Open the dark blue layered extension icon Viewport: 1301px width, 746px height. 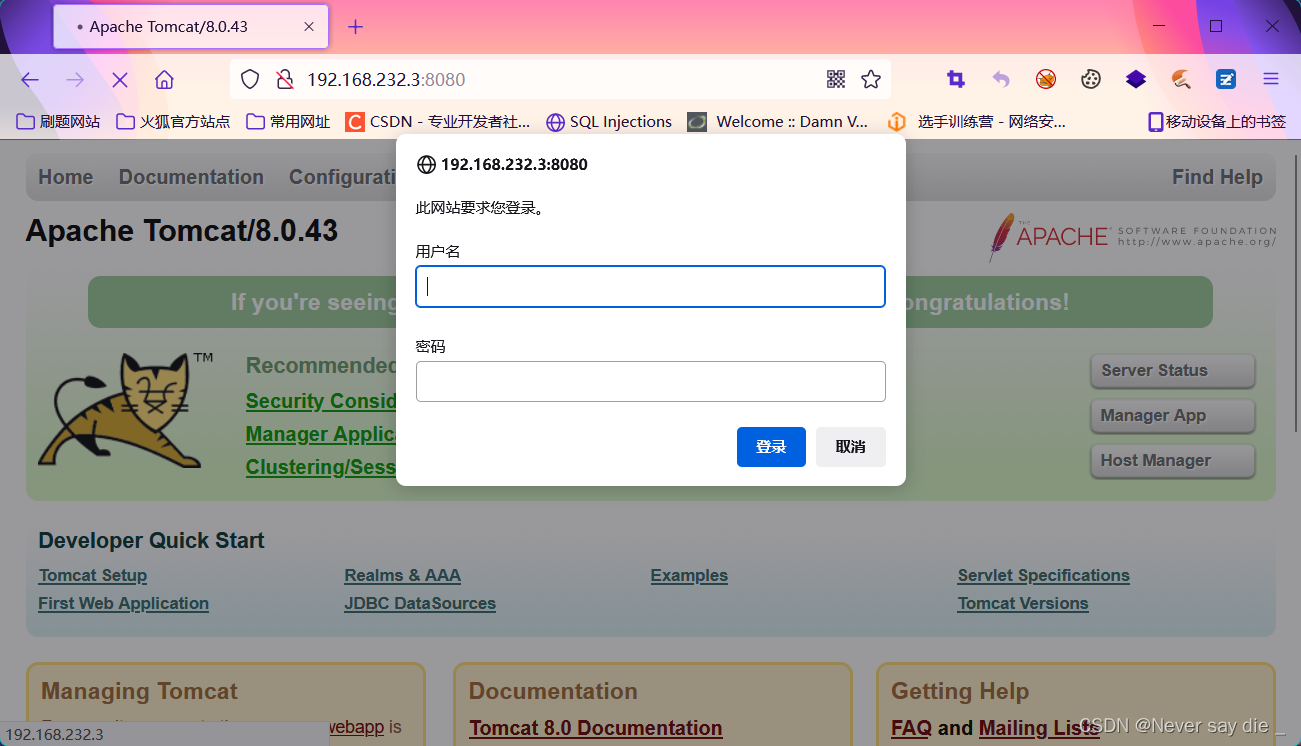coord(1136,79)
